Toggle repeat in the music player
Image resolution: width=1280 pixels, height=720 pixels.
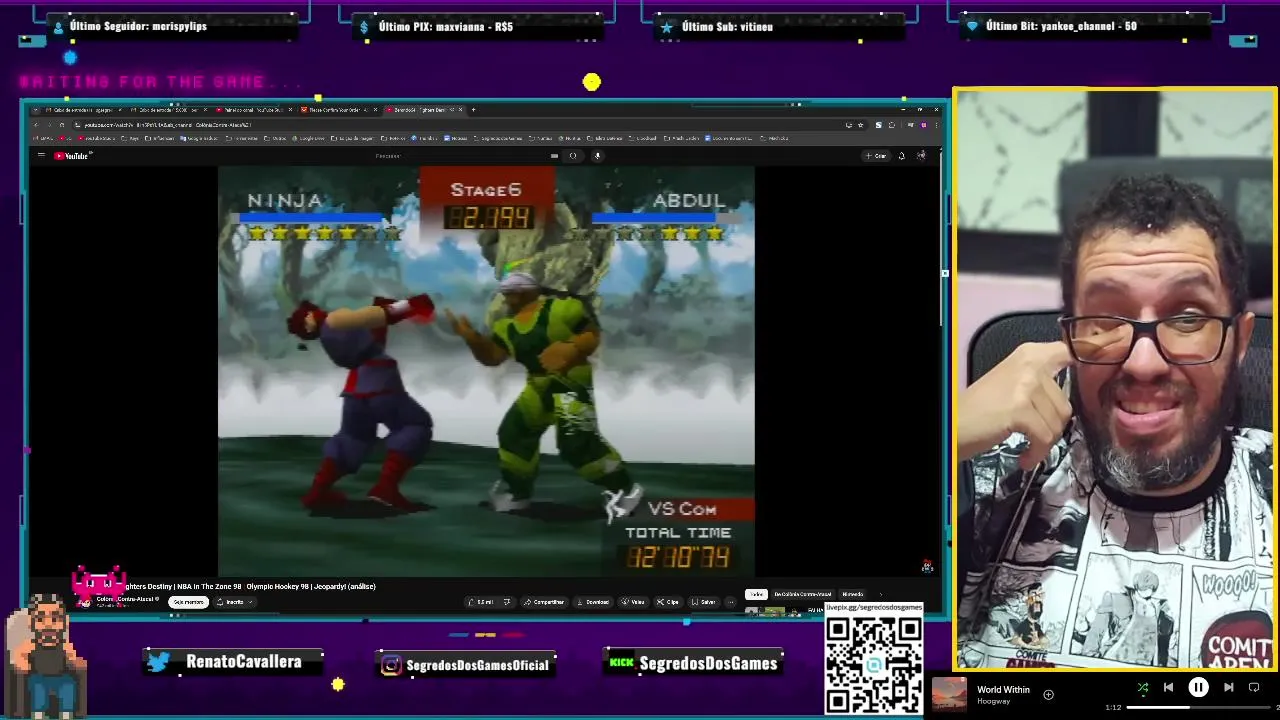[1254, 688]
